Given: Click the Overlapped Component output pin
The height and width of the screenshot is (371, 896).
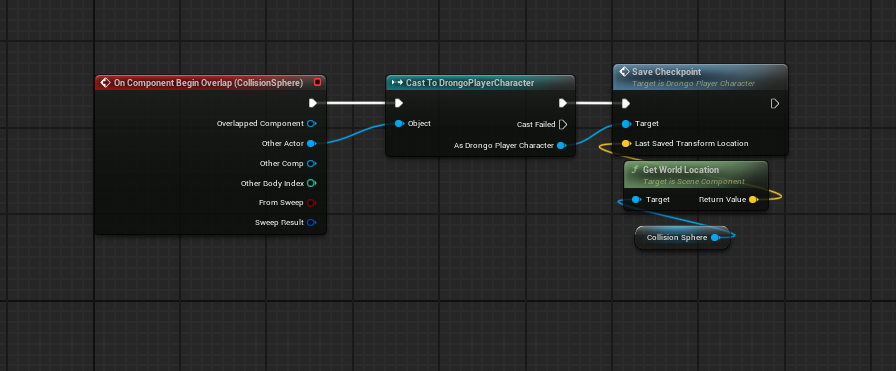Looking at the screenshot, I should pyautogui.click(x=311, y=123).
